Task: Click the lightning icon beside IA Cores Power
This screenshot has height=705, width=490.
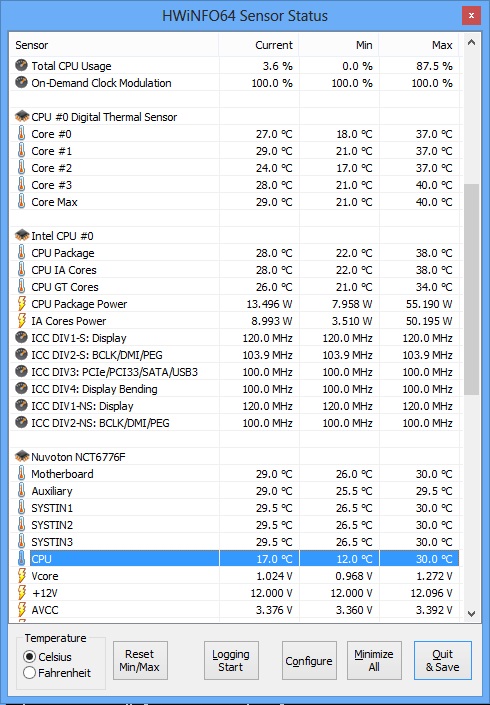Action: (x=21, y=321)
